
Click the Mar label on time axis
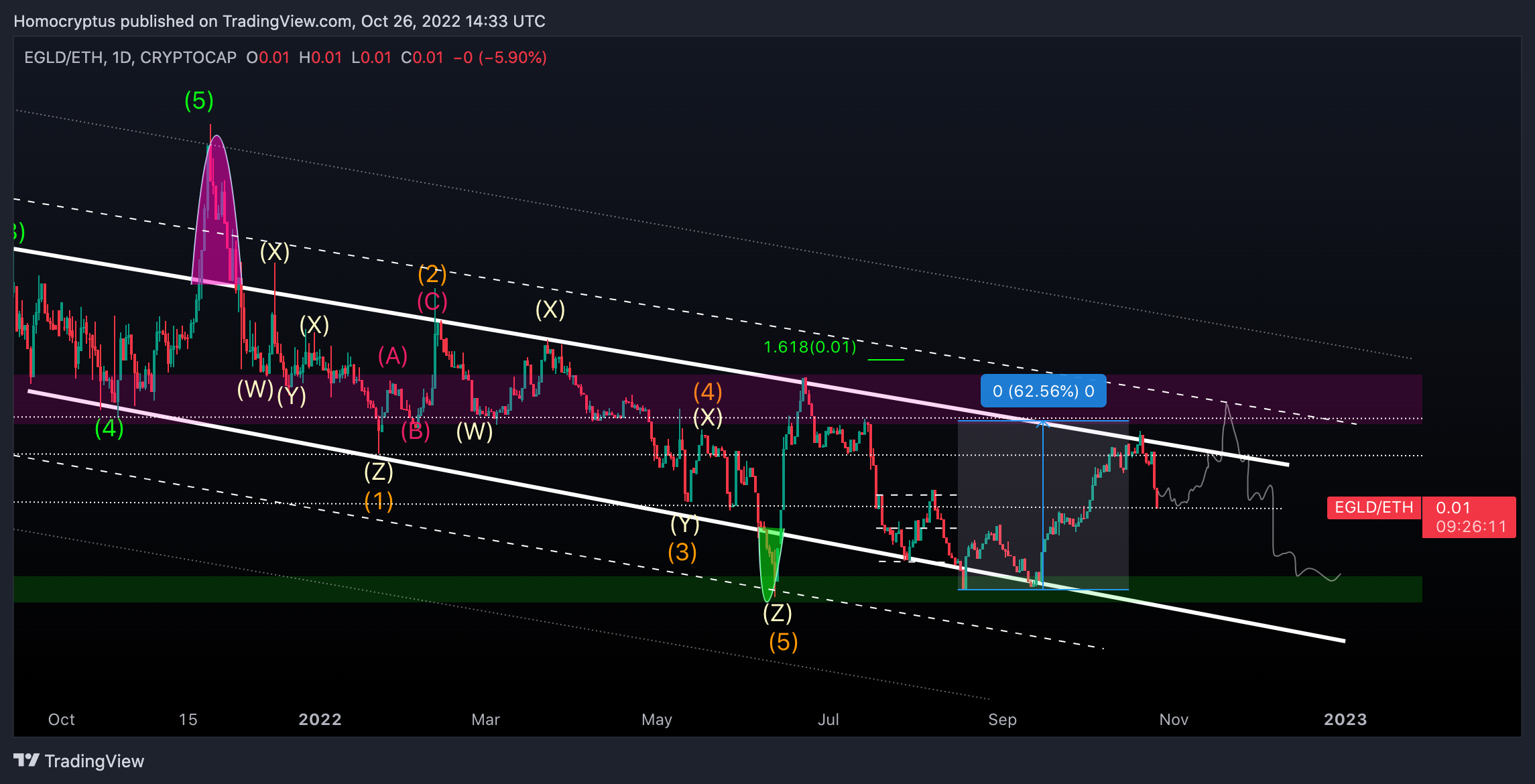[x=486, y=719]
